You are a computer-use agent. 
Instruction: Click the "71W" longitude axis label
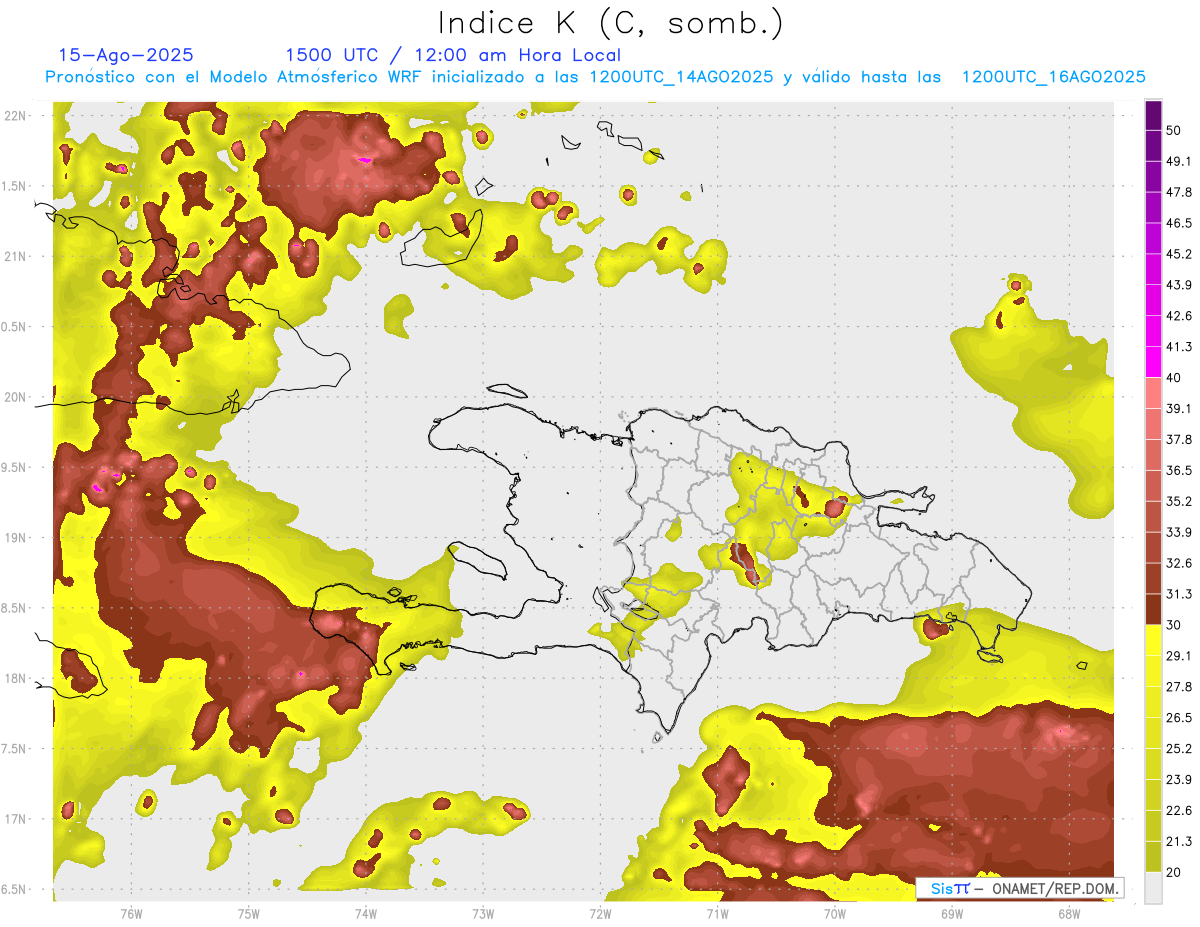click(x=717, y=913)
